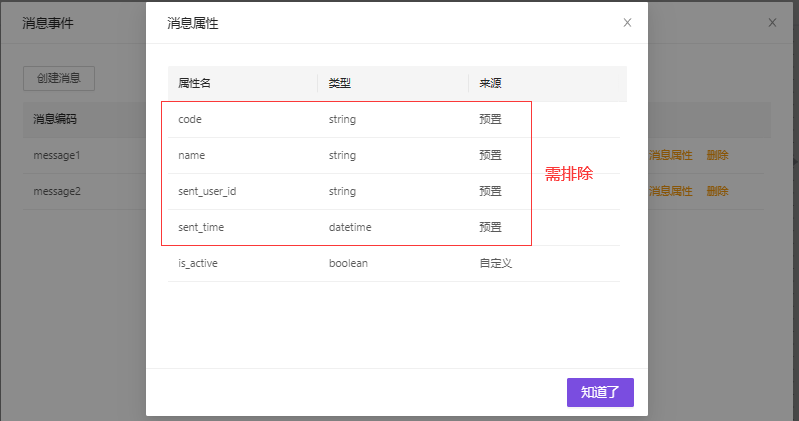Click the datetime type cell

tap(350, 227)
